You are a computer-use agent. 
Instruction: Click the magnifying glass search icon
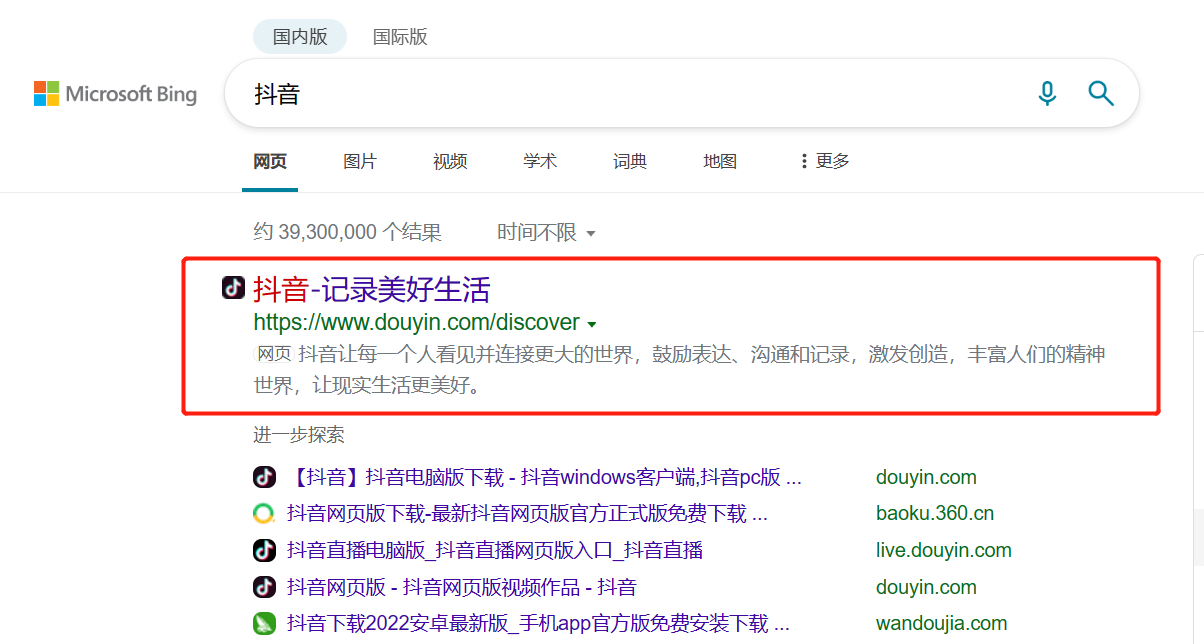(x=1100, y=94)
